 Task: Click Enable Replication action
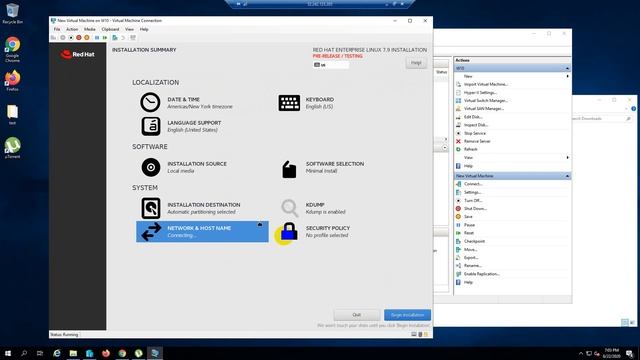481,274
